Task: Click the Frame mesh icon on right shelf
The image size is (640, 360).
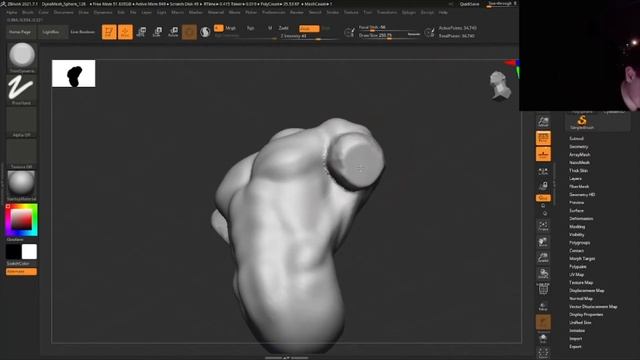Action: 543,226
